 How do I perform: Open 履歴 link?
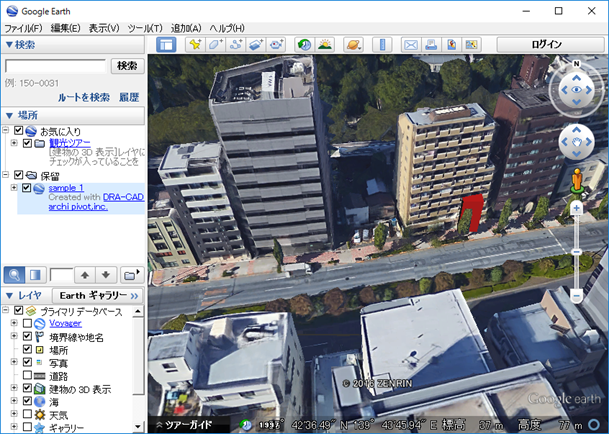coord(129,97)
